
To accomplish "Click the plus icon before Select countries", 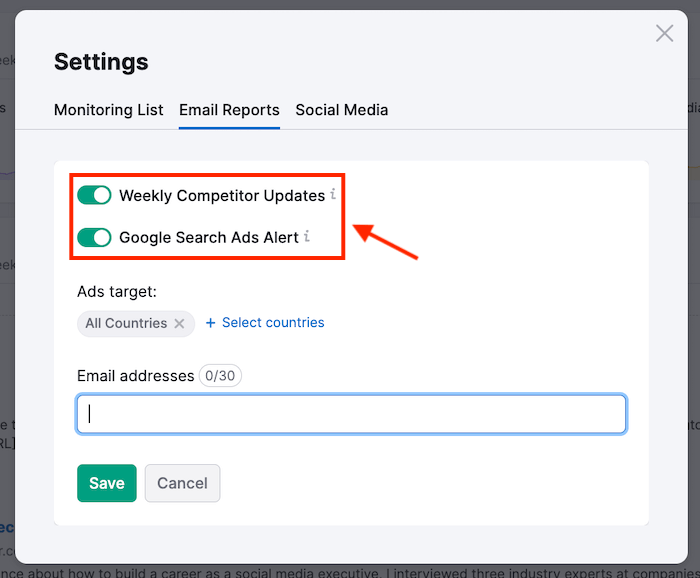I will [x=211, y=323].
